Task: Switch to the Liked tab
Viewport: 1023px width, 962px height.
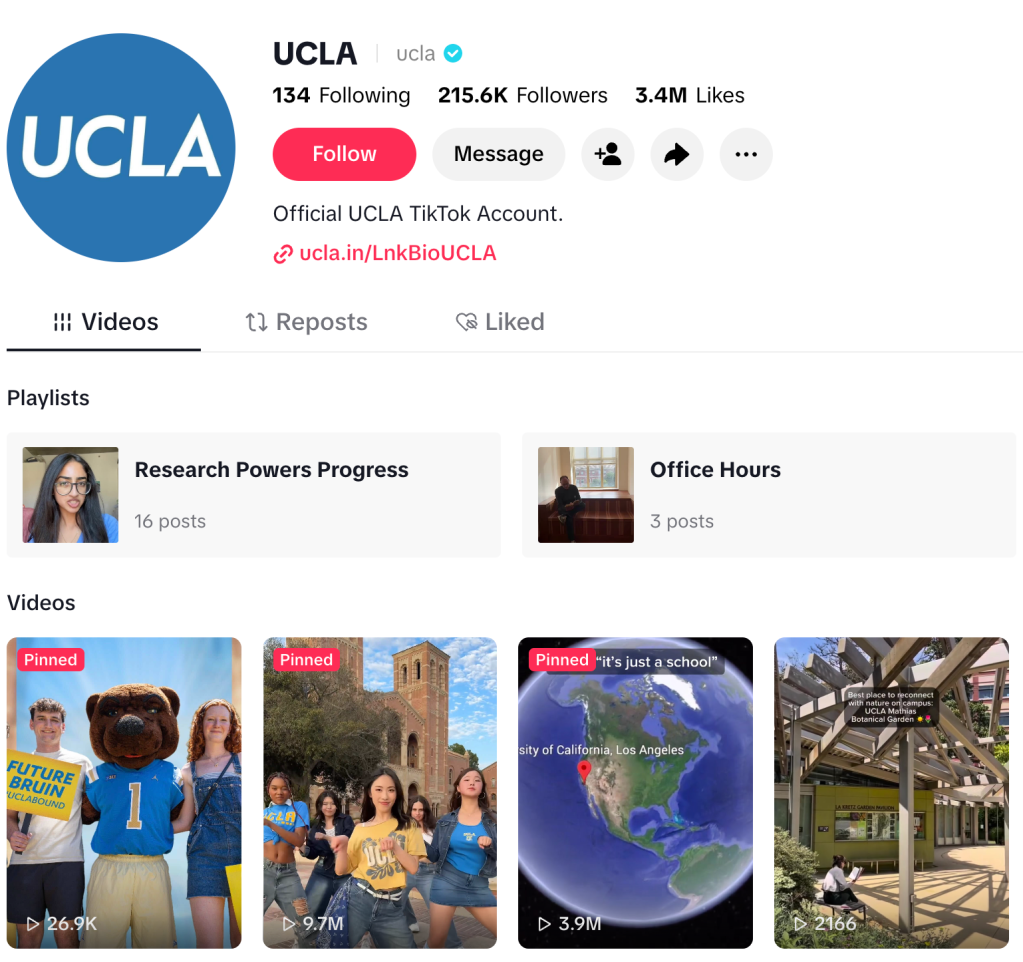Action: tap(500, 322)
